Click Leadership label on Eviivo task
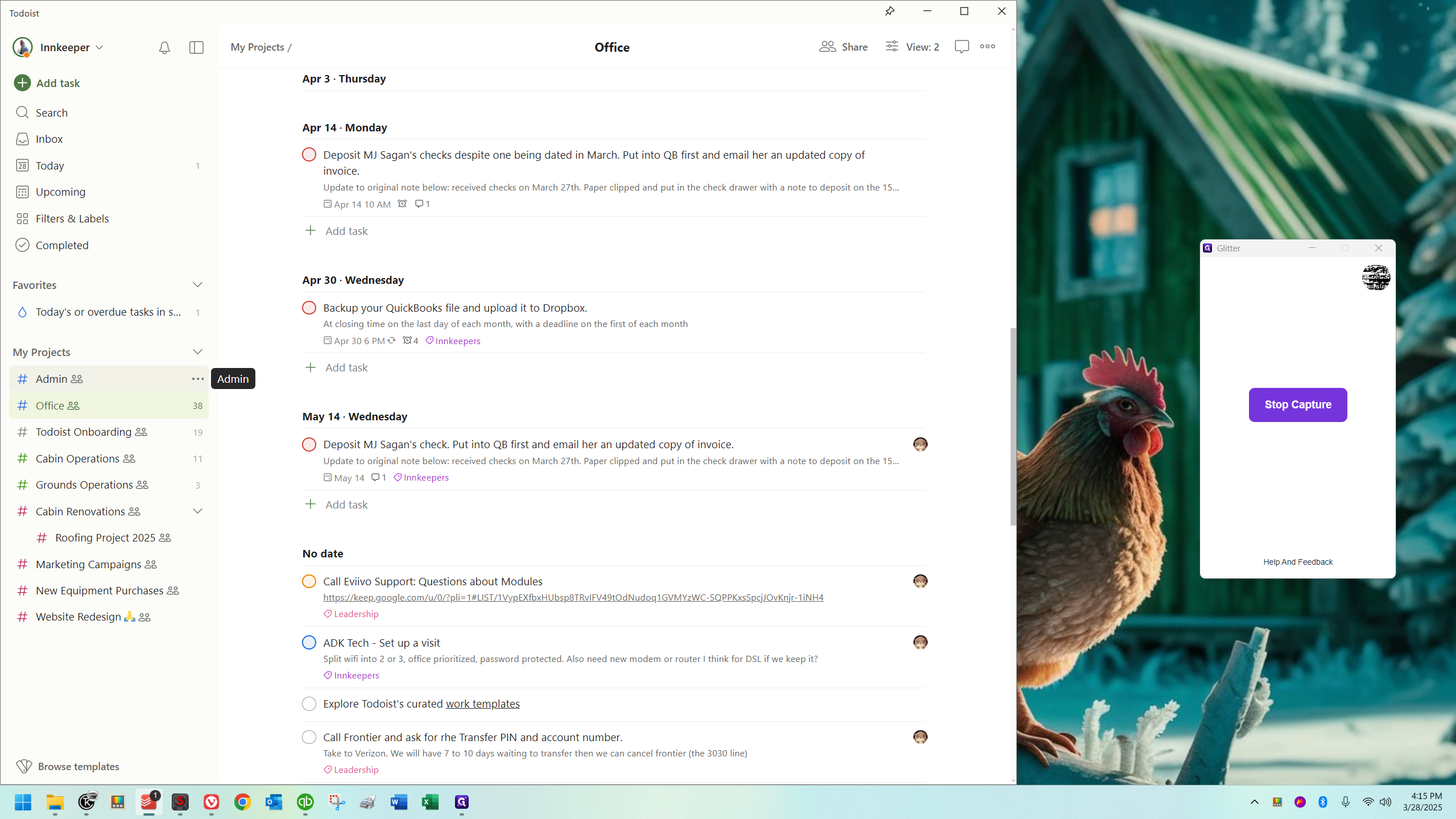 351,614
